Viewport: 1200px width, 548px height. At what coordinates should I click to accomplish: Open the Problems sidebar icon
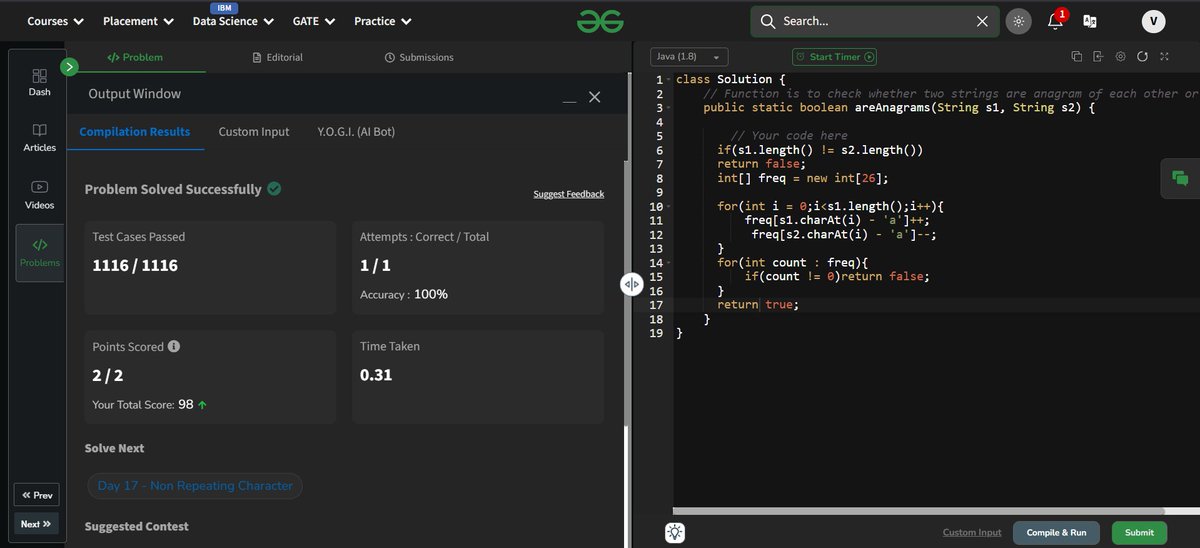click(x=39, y=252)
